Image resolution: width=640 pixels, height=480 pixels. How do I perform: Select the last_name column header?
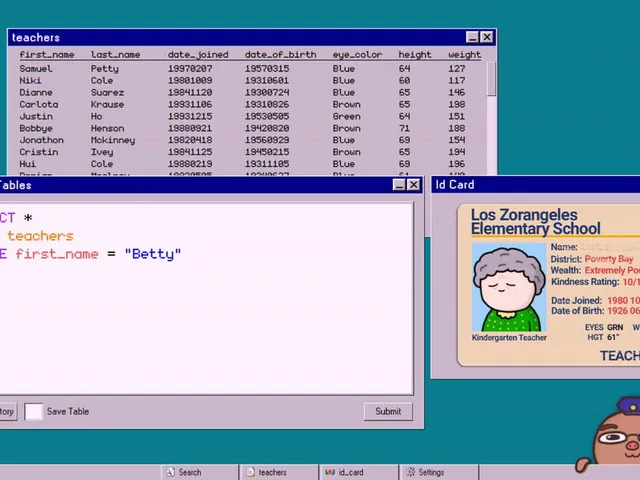(x=116, y=55)
